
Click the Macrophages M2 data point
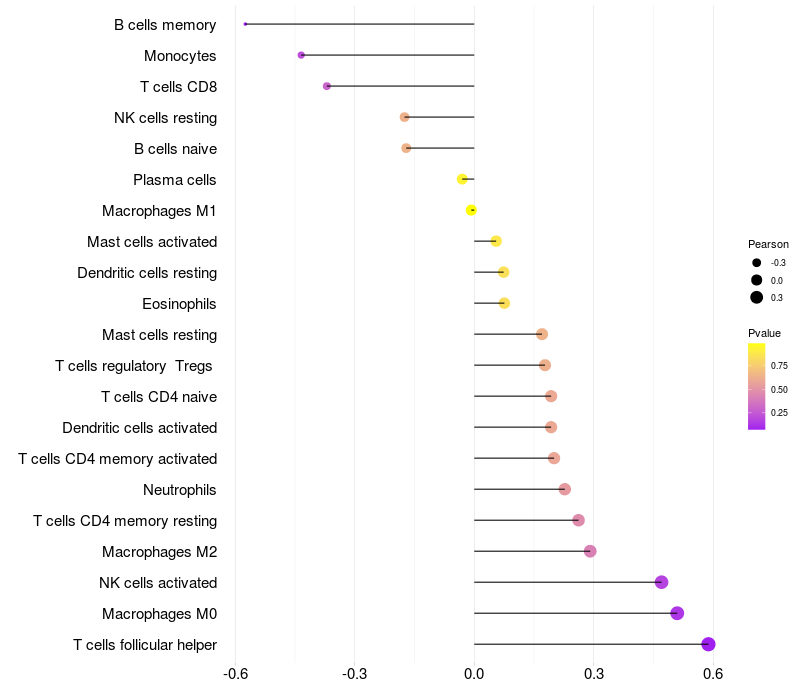(590, 551)
